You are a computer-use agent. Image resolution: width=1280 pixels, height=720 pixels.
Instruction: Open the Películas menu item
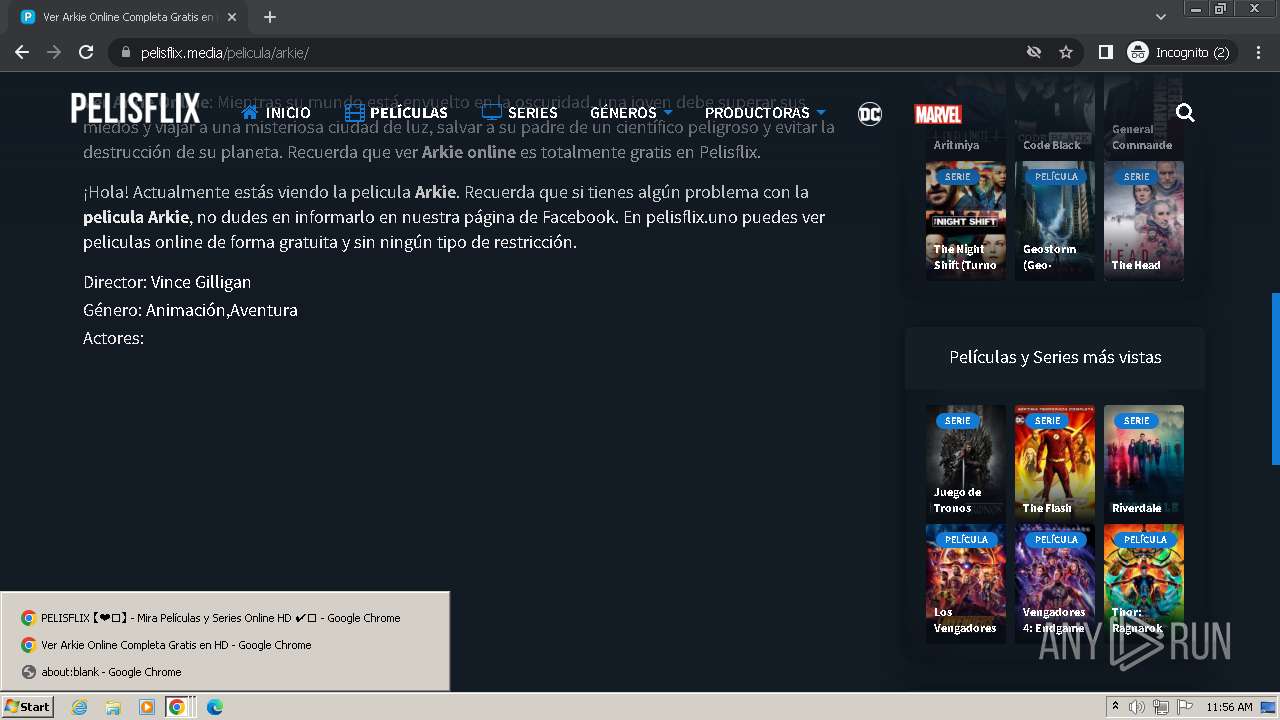coord(396,113)
